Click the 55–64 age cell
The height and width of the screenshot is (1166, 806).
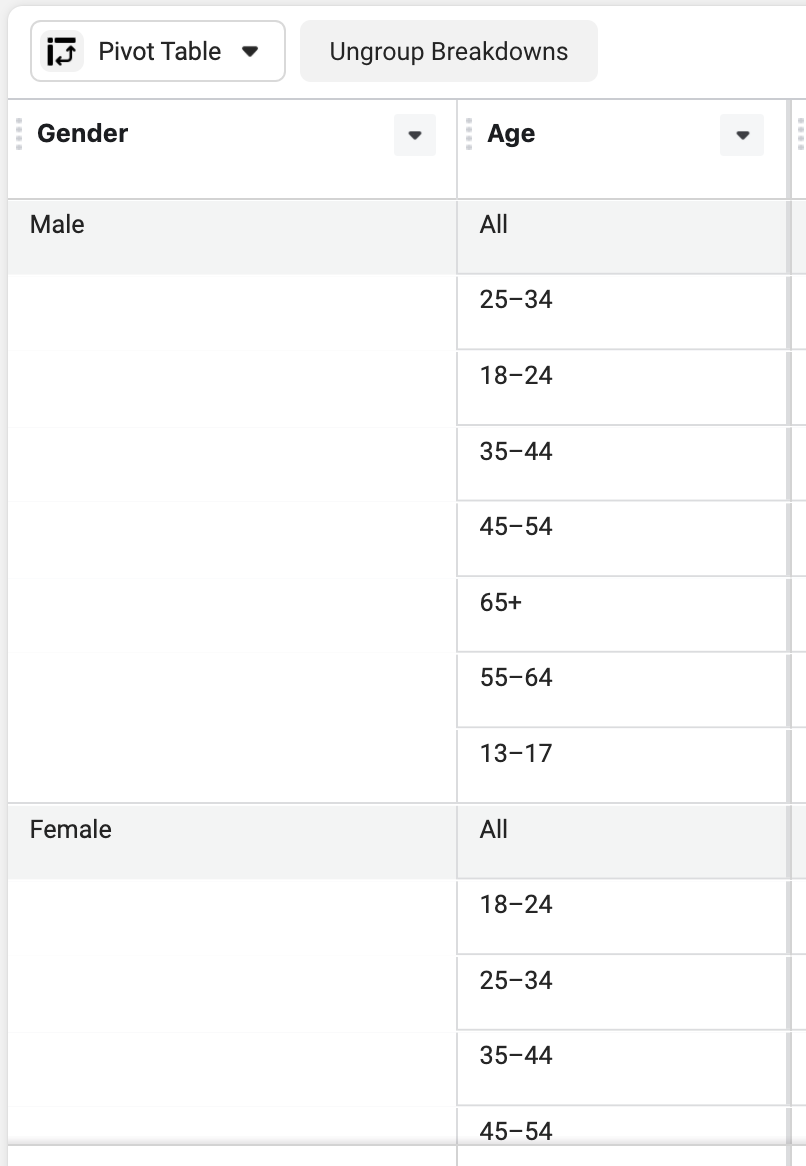pos(516,678)
